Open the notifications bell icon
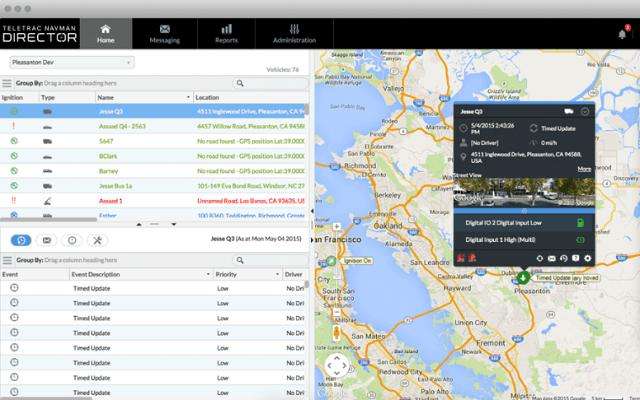 coord(622,34)
